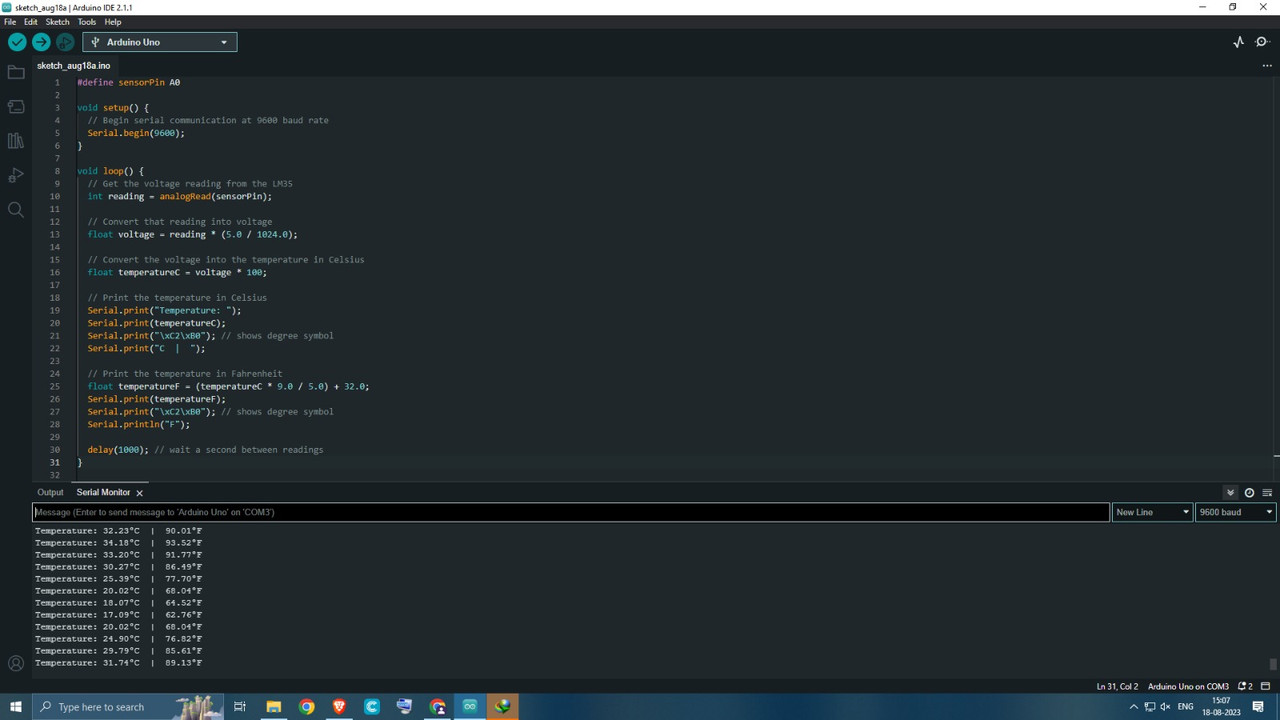Screen dimensions: 1280x720
Task: Open the Windows action center notifications
Action: coord(1258,707)
